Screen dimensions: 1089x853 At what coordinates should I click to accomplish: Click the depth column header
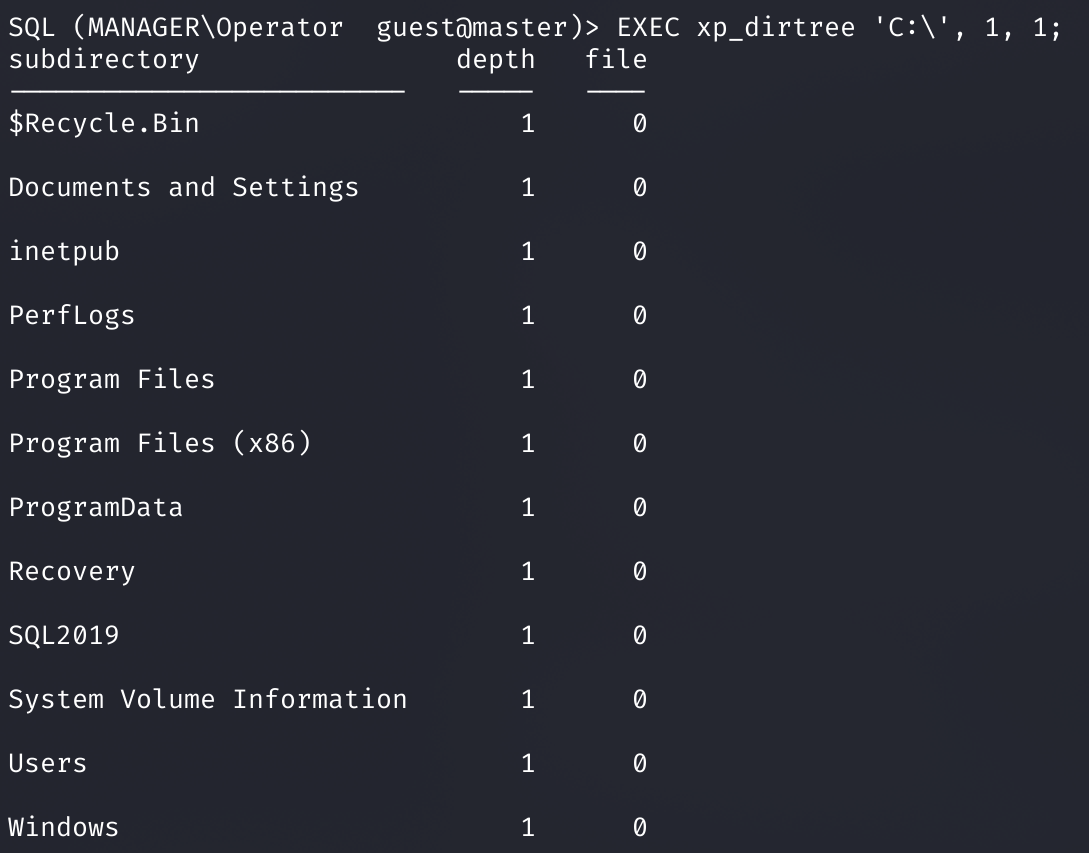click(x=496, y=60)
